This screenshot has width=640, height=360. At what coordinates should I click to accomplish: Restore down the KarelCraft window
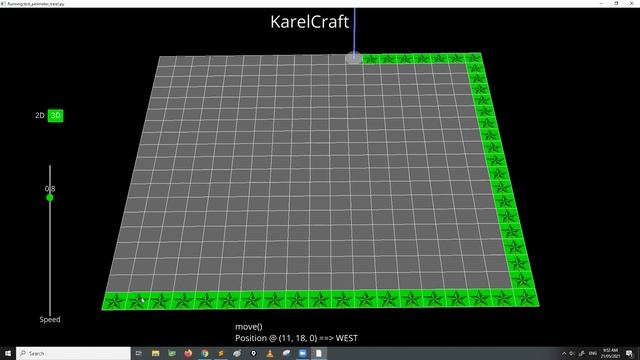click(x=616, y=4)
